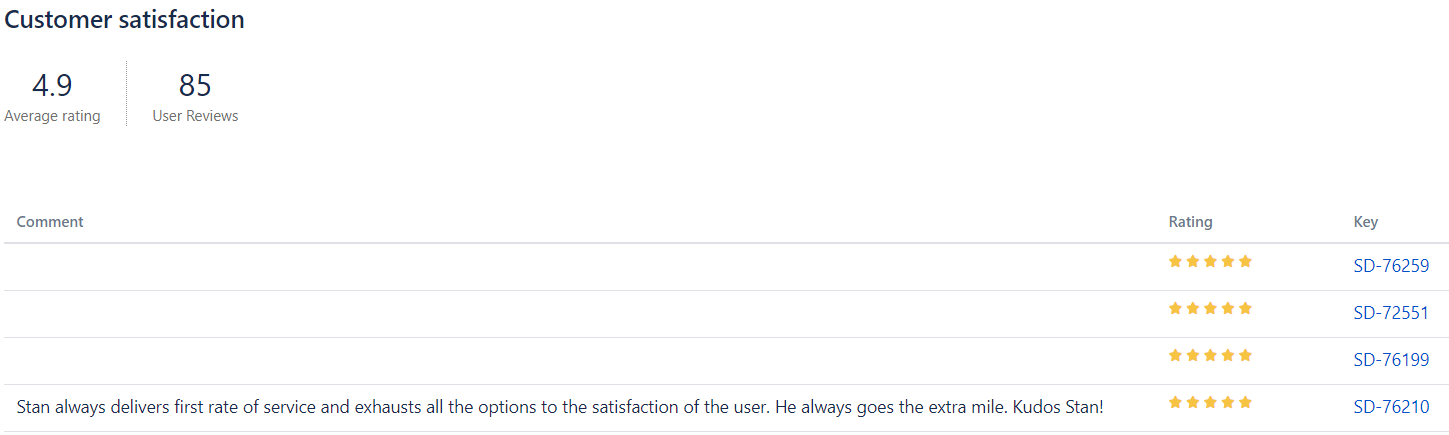Click the Comment column header

(50, 222)
